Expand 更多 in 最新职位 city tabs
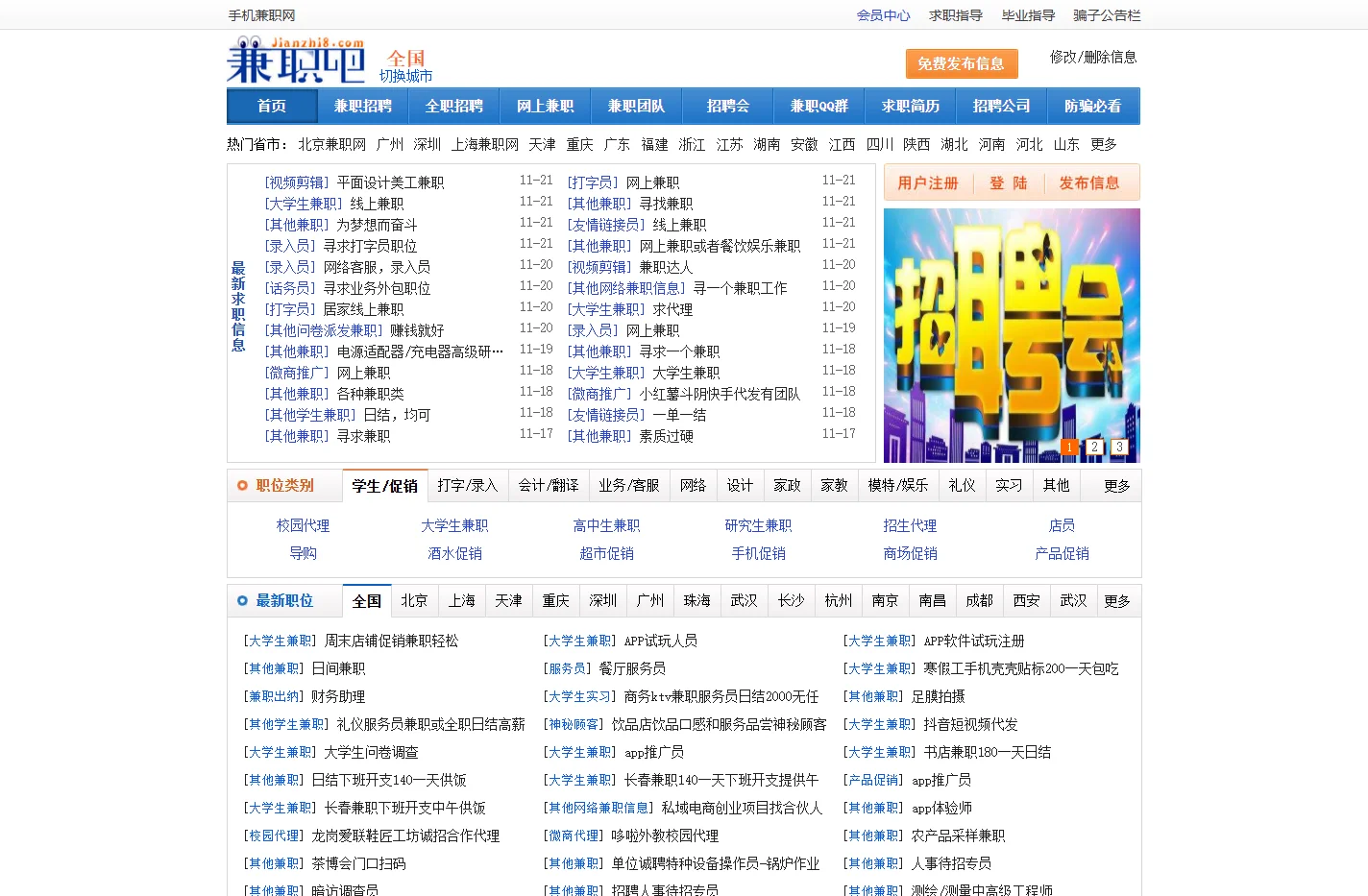 1117,601
